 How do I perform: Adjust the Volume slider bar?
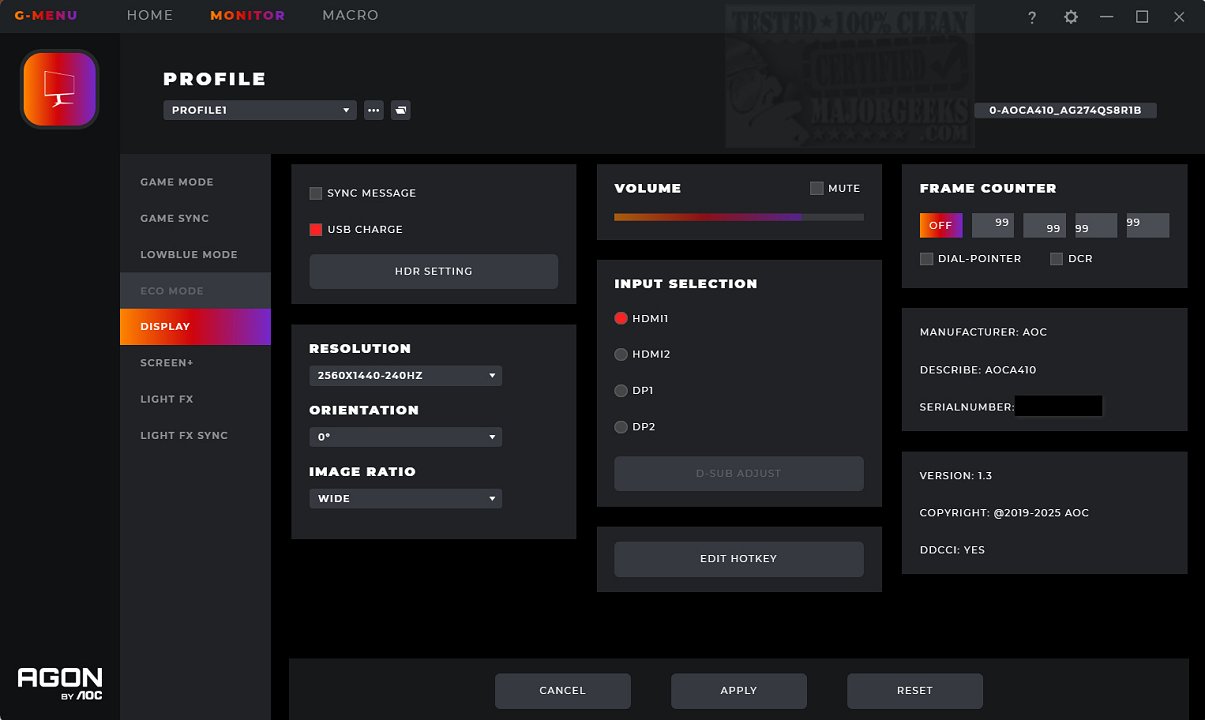[x=738, y=217]
